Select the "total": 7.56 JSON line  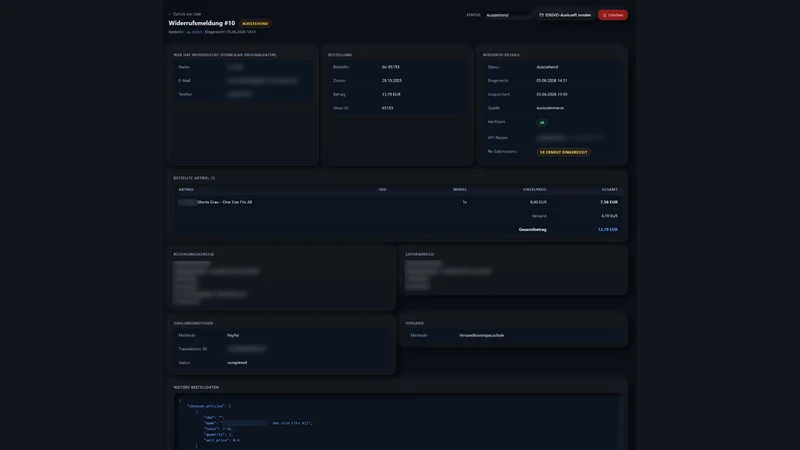218,429
